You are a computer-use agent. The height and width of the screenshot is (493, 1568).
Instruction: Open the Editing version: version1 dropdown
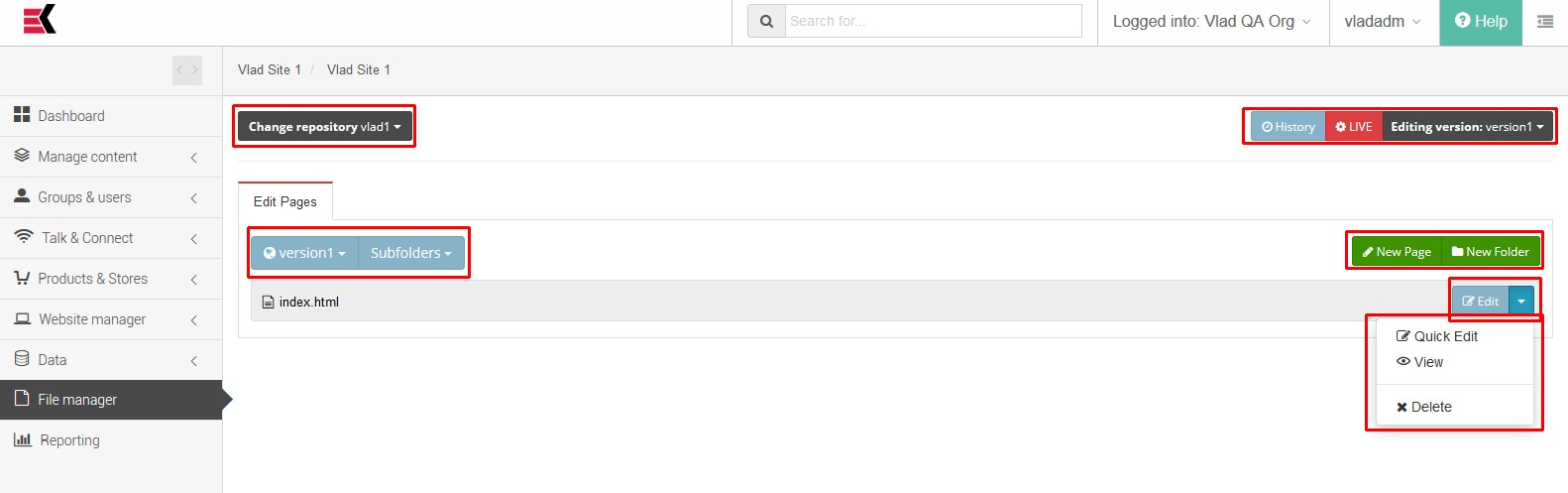(x=1467, y=127)
